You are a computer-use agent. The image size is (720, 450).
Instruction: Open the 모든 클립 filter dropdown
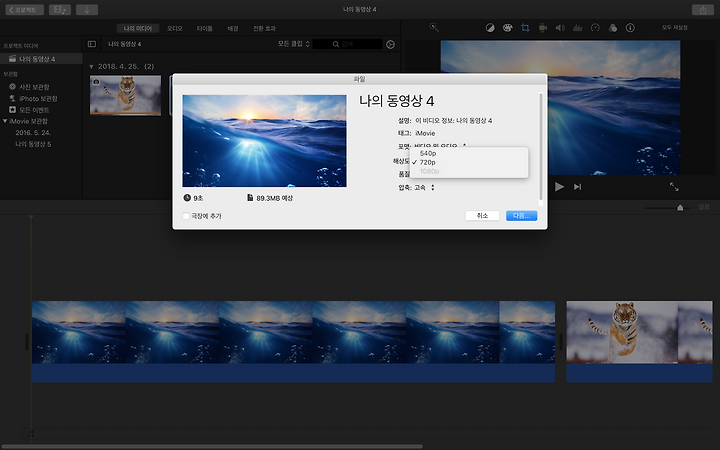(294, 44)
